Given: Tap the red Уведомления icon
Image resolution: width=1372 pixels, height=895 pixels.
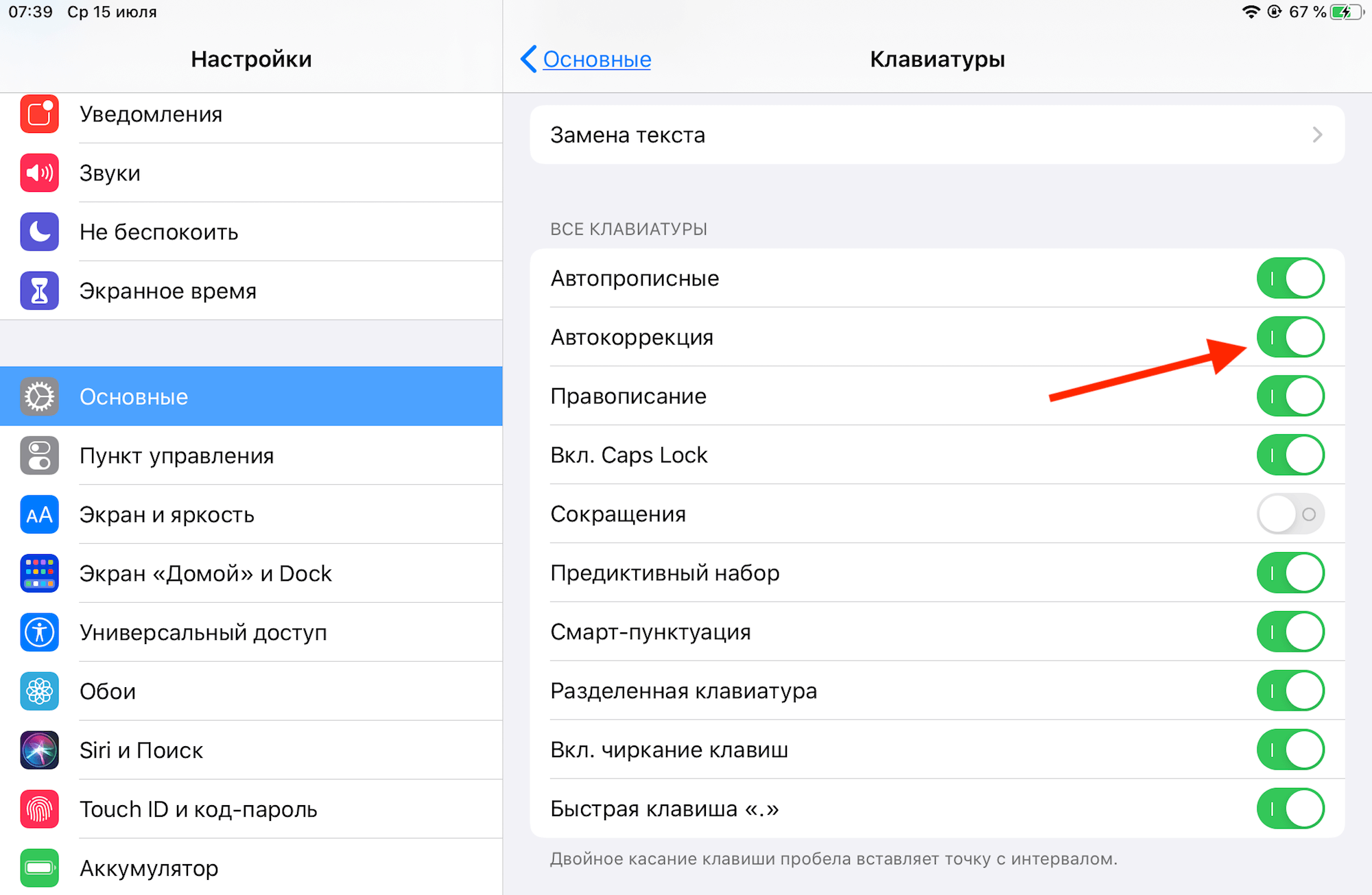Looking at the screenshot, I should tap(39, 114).
